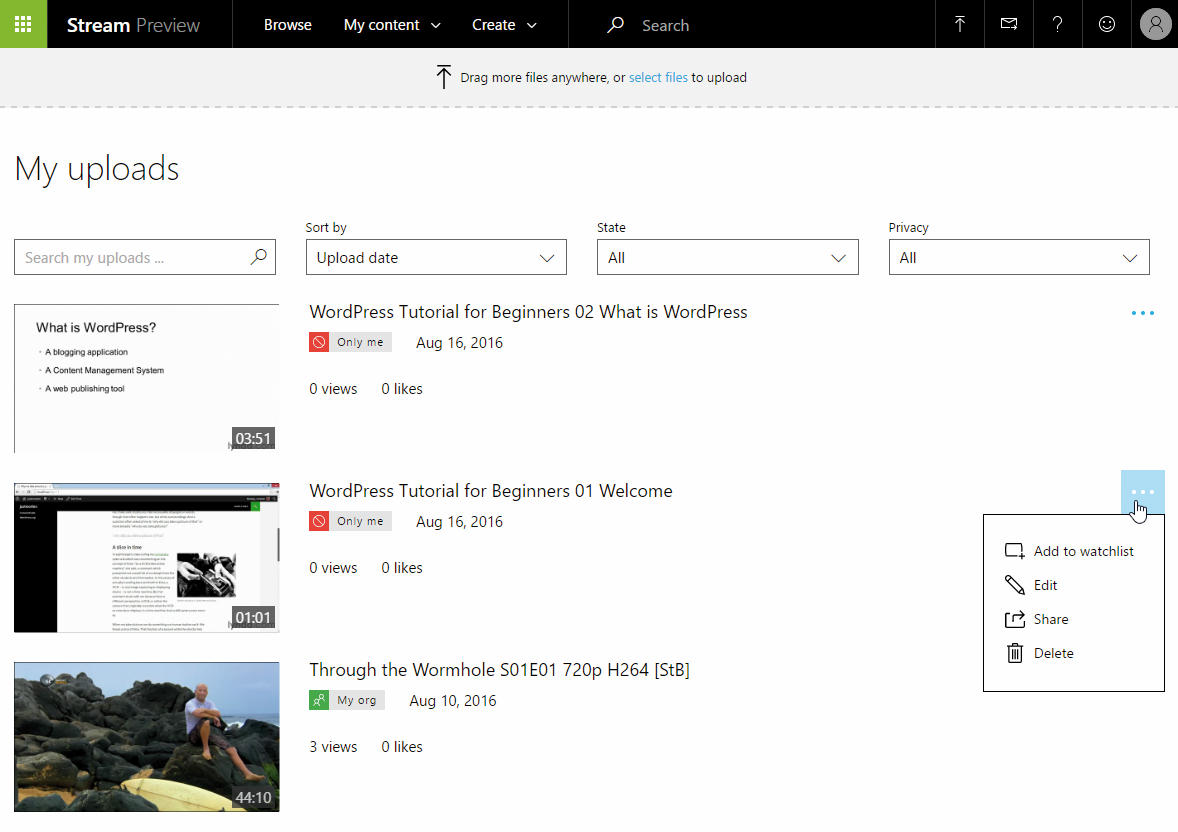Click the magnifier icon in top search
The height and width of the screenshot is (832, 1178).
pos(615,25)
